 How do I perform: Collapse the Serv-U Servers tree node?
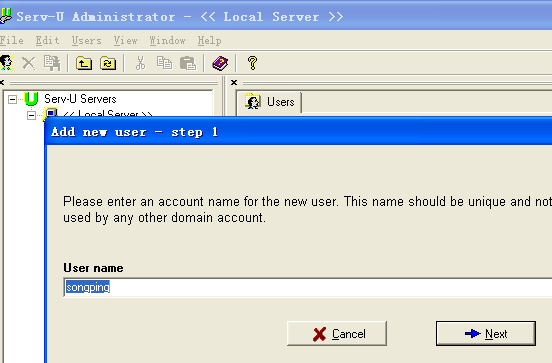point(12,99)
